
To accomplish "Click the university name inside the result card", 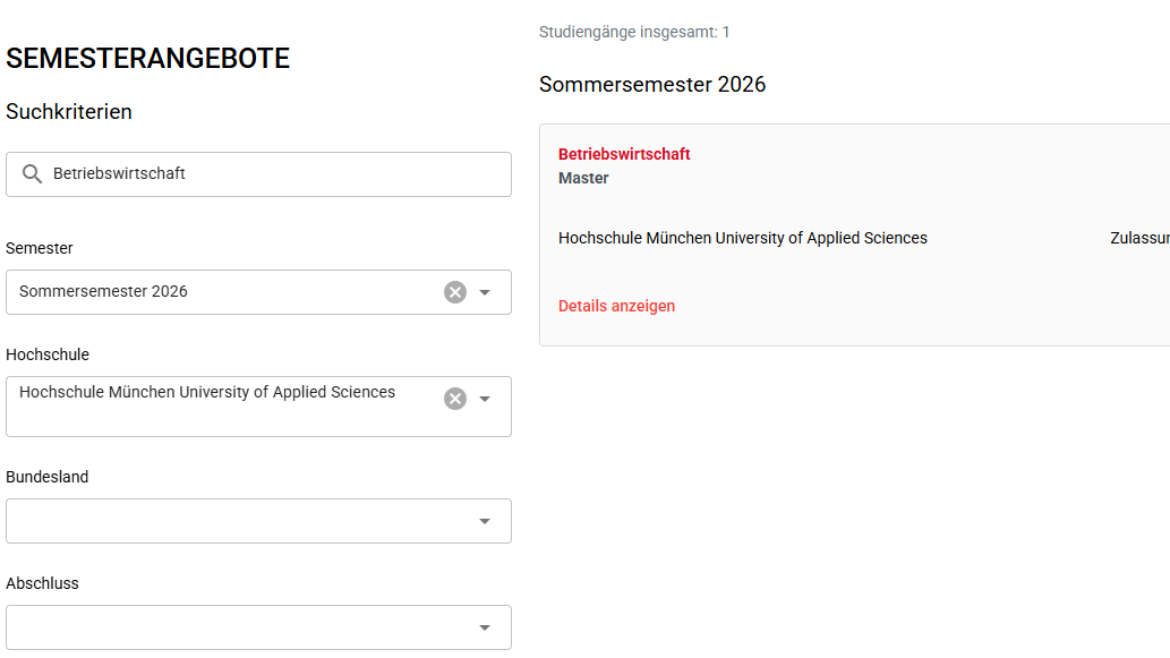I will pos(742,238).
